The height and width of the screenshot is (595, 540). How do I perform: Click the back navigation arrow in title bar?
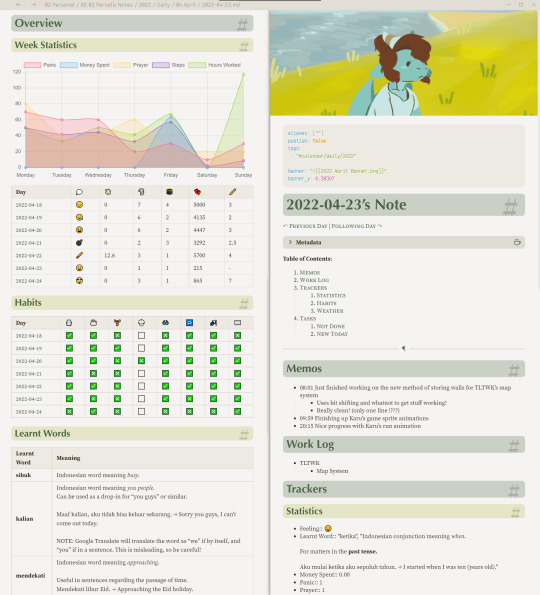(x=19, y=5)
